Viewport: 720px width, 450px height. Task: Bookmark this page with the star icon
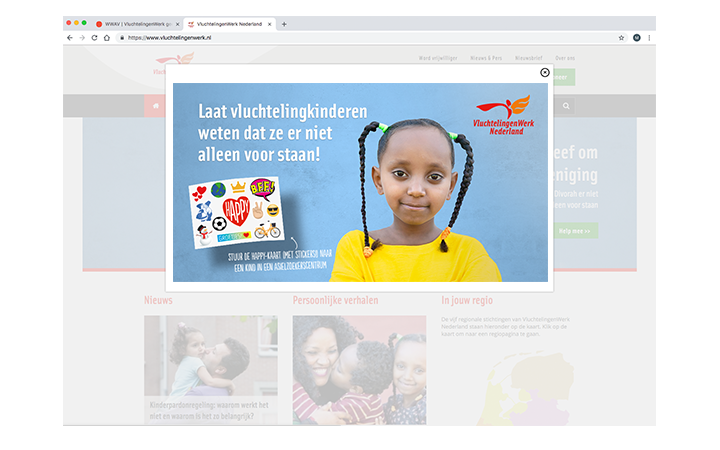[x=621, y=38]
